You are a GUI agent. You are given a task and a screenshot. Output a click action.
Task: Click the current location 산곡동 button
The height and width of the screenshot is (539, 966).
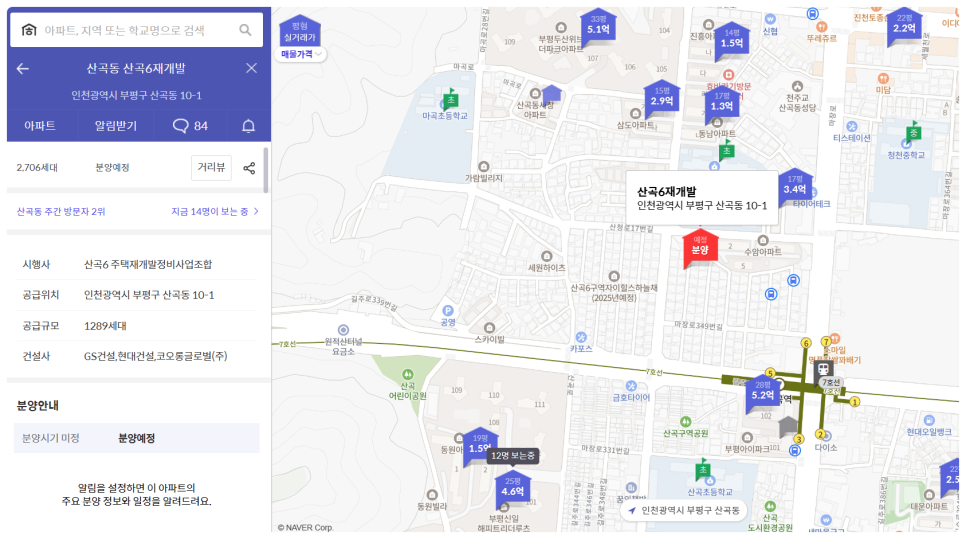tap(684, 511)
